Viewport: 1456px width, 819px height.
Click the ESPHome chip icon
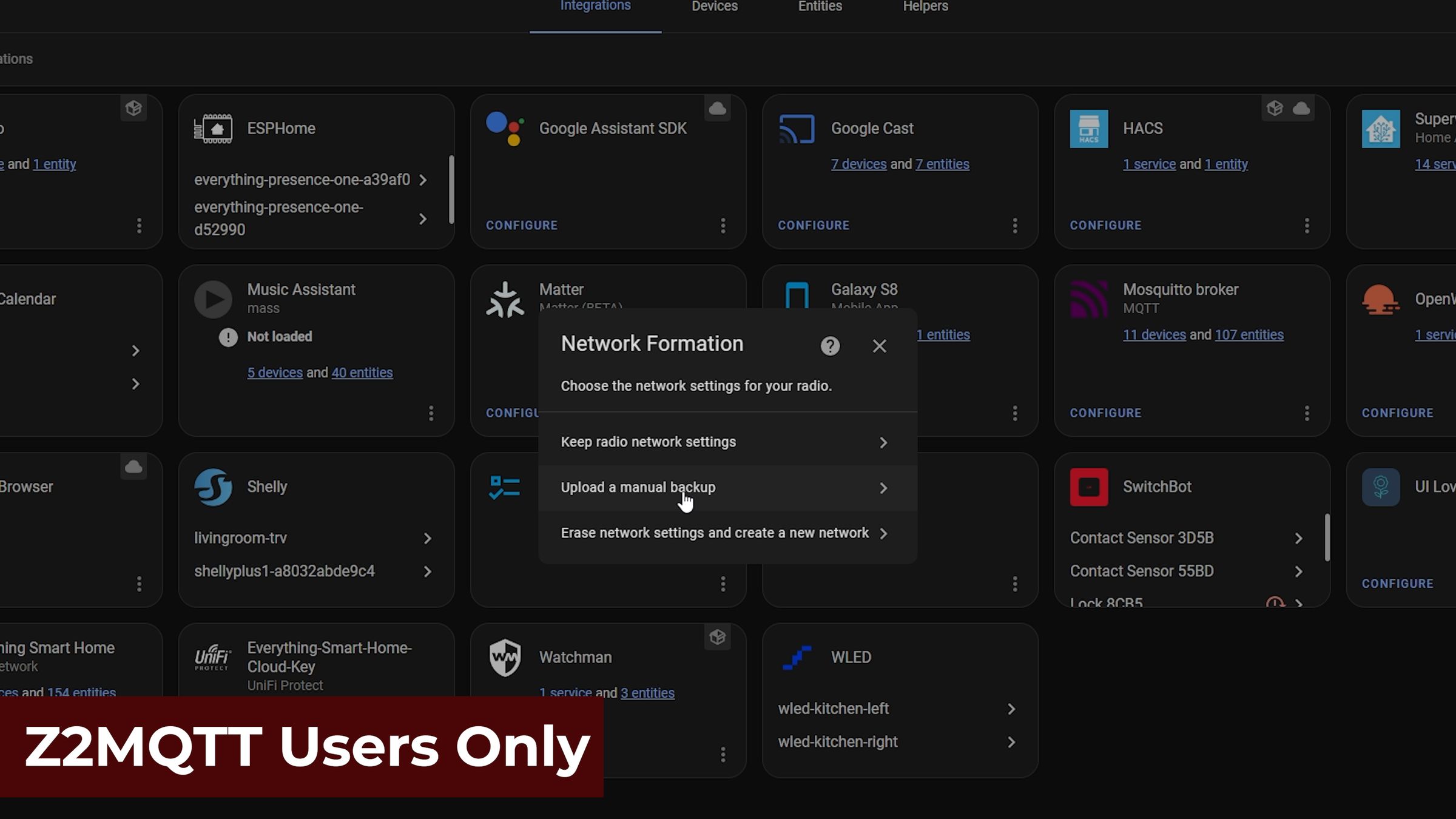point(213,129)
